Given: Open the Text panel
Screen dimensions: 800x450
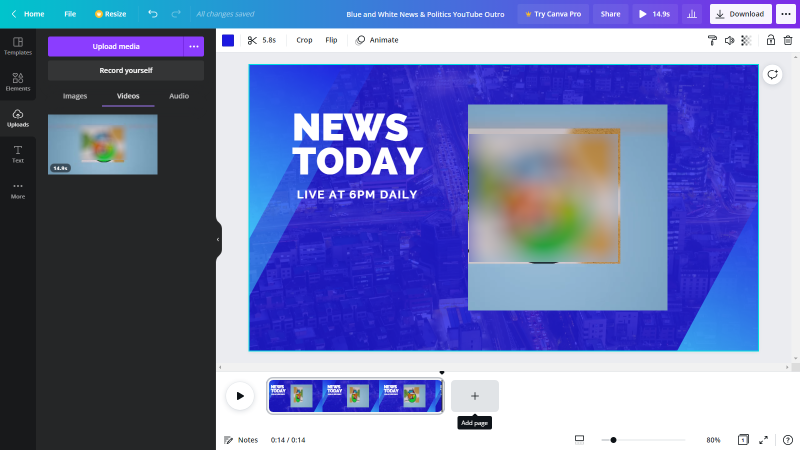Looking at the screenshot, I should pos(18,154).
